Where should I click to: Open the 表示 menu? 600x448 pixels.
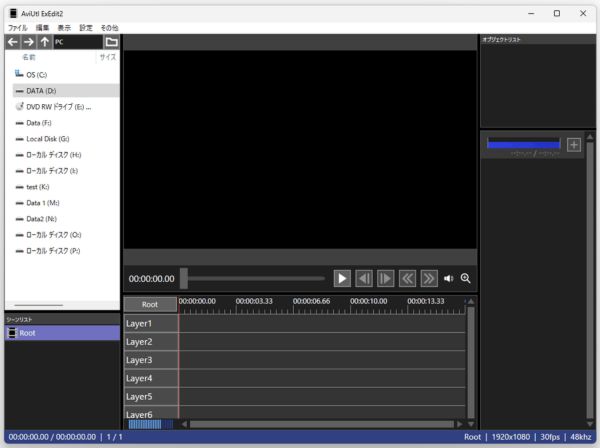pyautogui.click(x=64, y=28)
